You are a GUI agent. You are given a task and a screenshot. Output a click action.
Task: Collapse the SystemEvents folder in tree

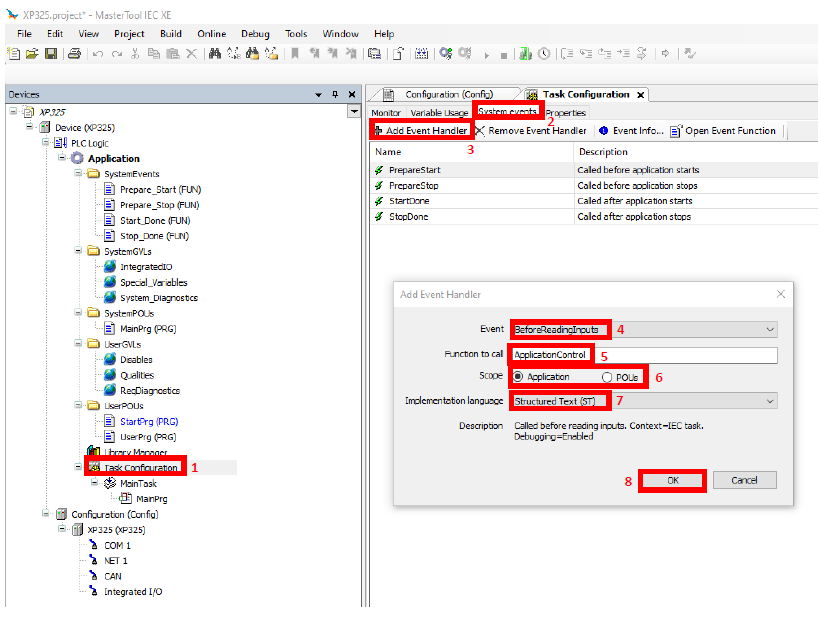[x=79, y=174]
